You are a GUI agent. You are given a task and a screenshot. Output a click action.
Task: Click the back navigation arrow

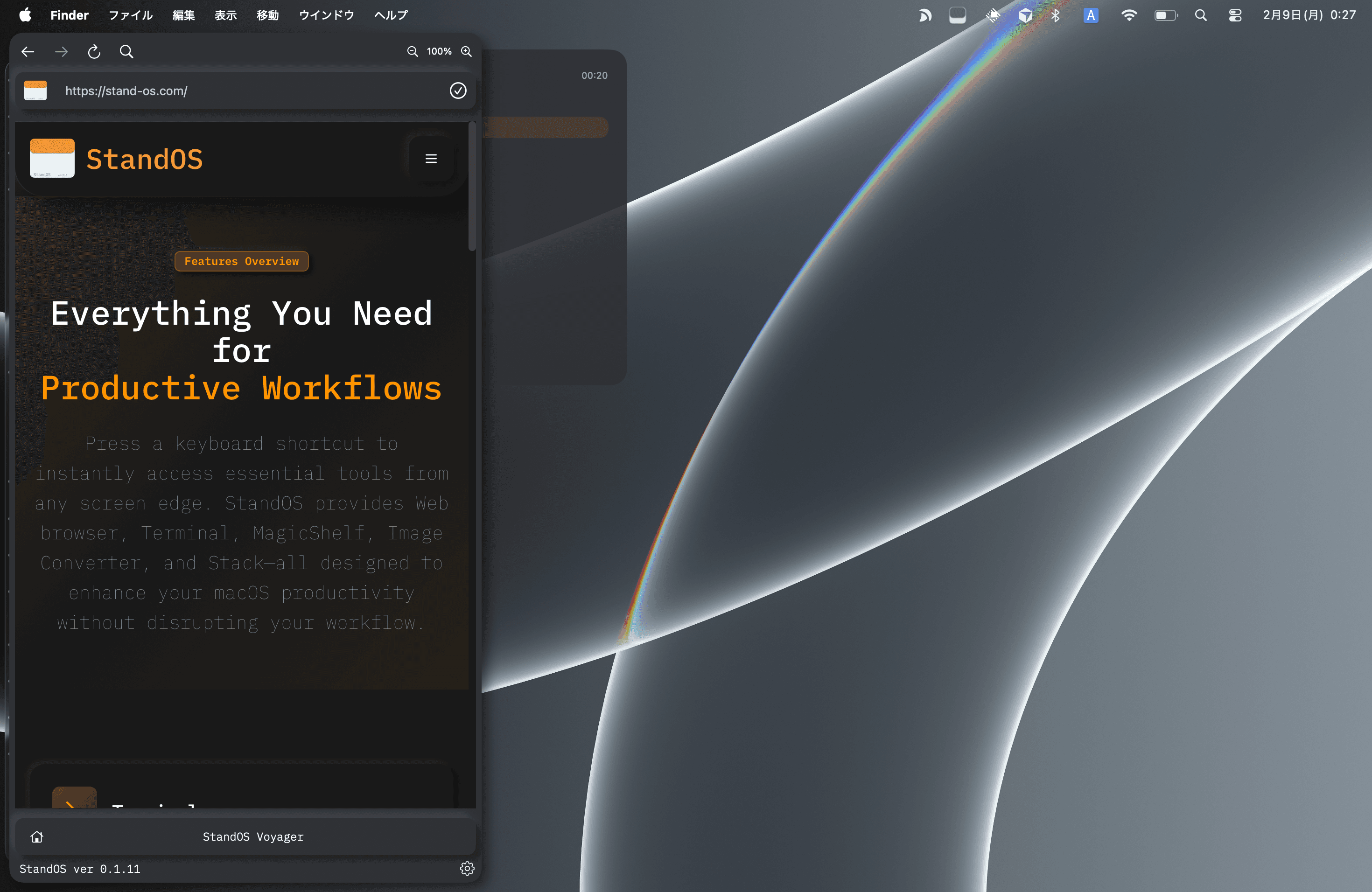28,51
